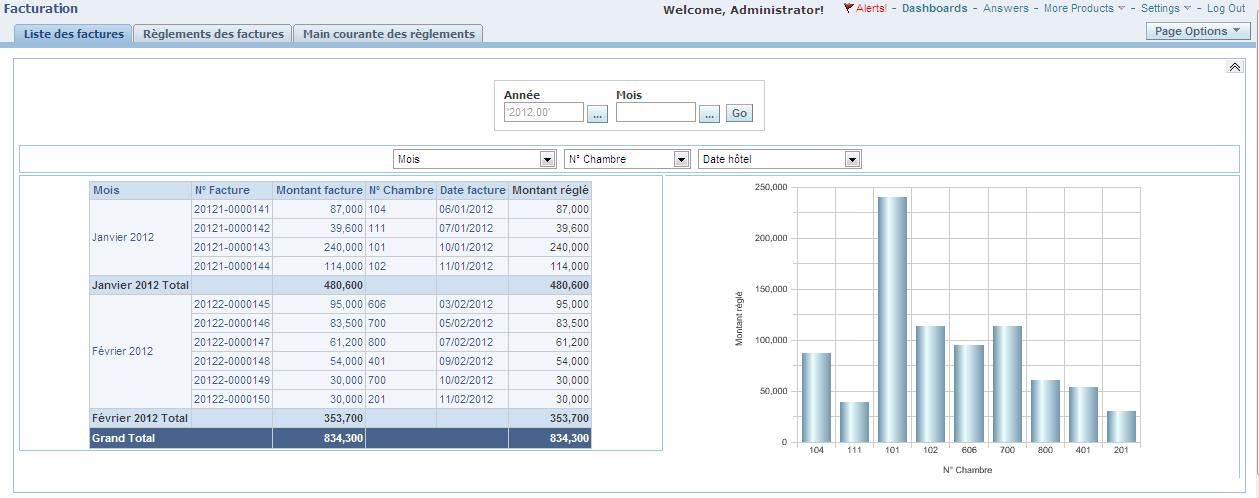Open the Mois value picker button
The width and height of the screenshot is (1259, 498).
709,114
